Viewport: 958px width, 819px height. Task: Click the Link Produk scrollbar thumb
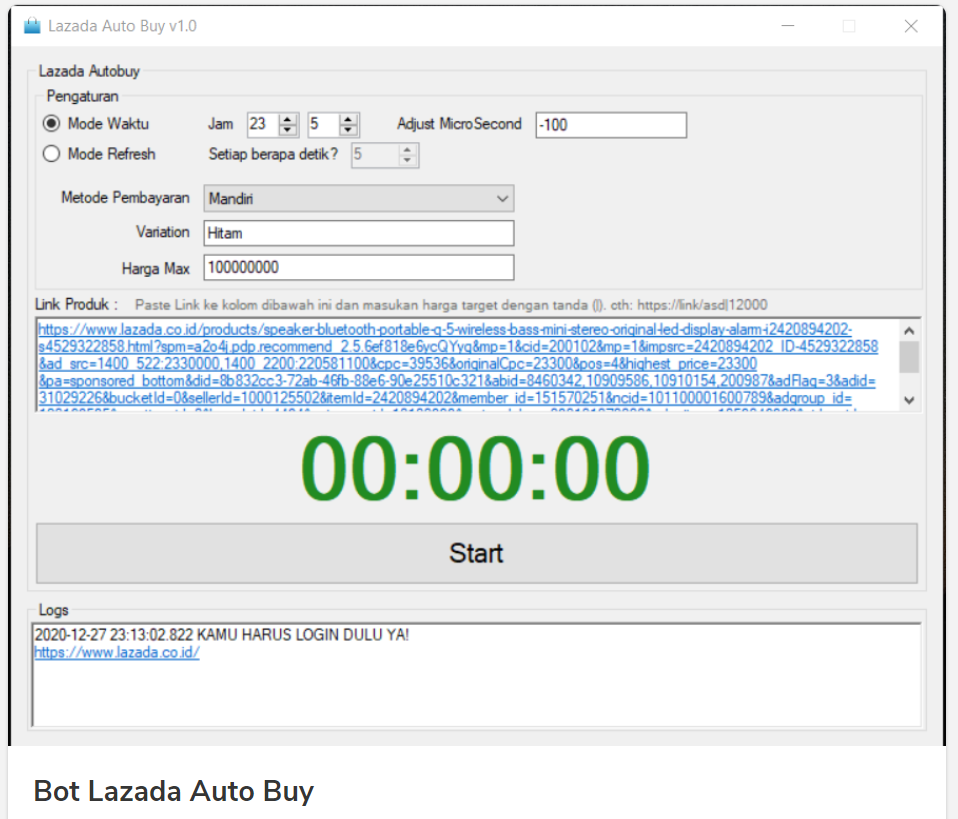[909, 357]
